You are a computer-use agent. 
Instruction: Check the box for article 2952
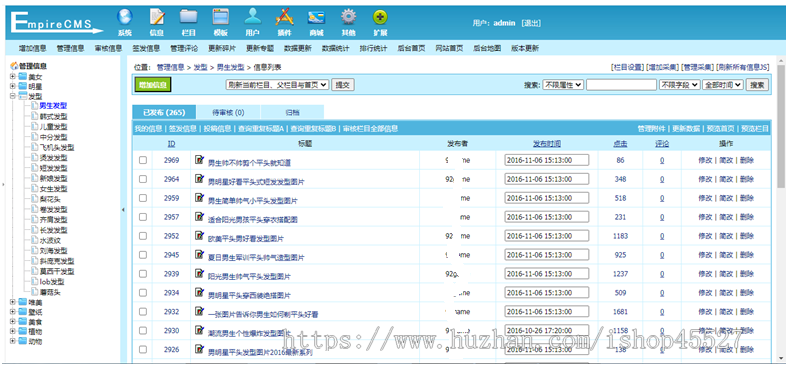pos(143,236)
